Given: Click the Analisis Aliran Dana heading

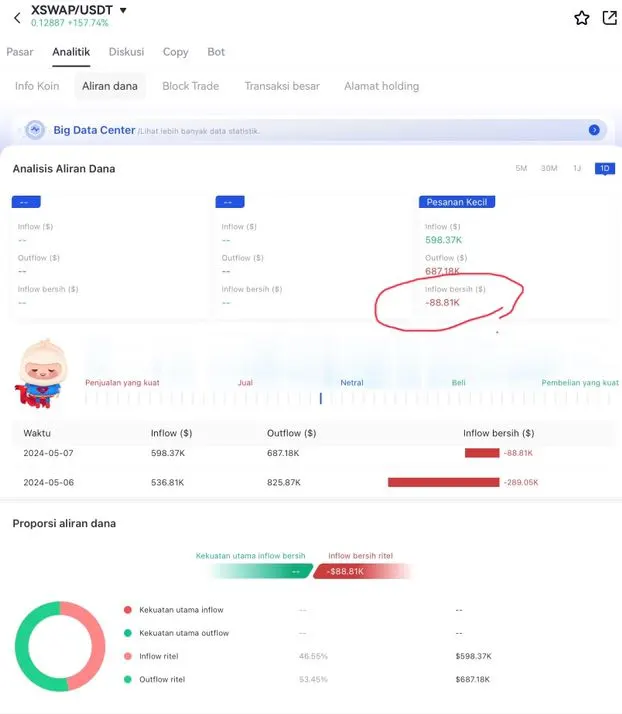Looking at the screenshot, I should click(x=64, y=168).
